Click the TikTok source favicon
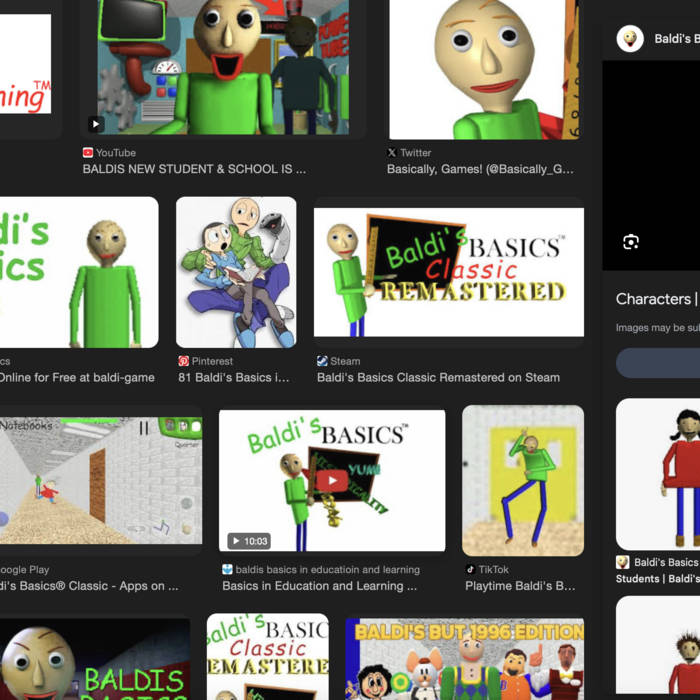The height and width of the screenshot is (700, 700). 470,569
